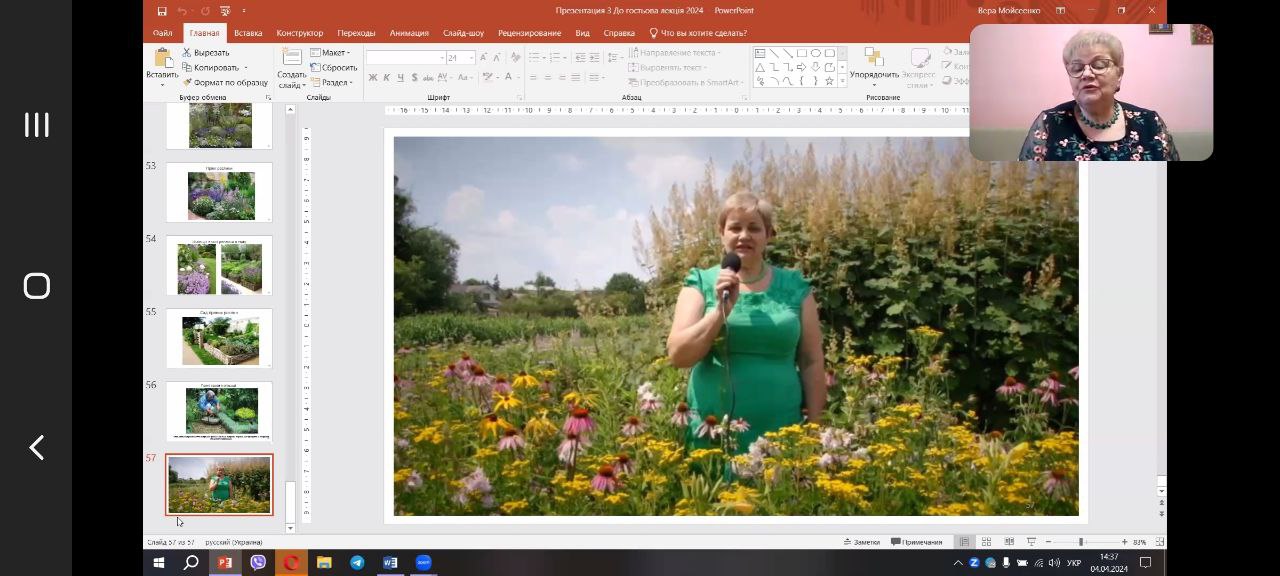The height and width of the screenshot is (576, 1280).
Task: Toggle the Notes (Заметки) pane
Action: (861, 542)
